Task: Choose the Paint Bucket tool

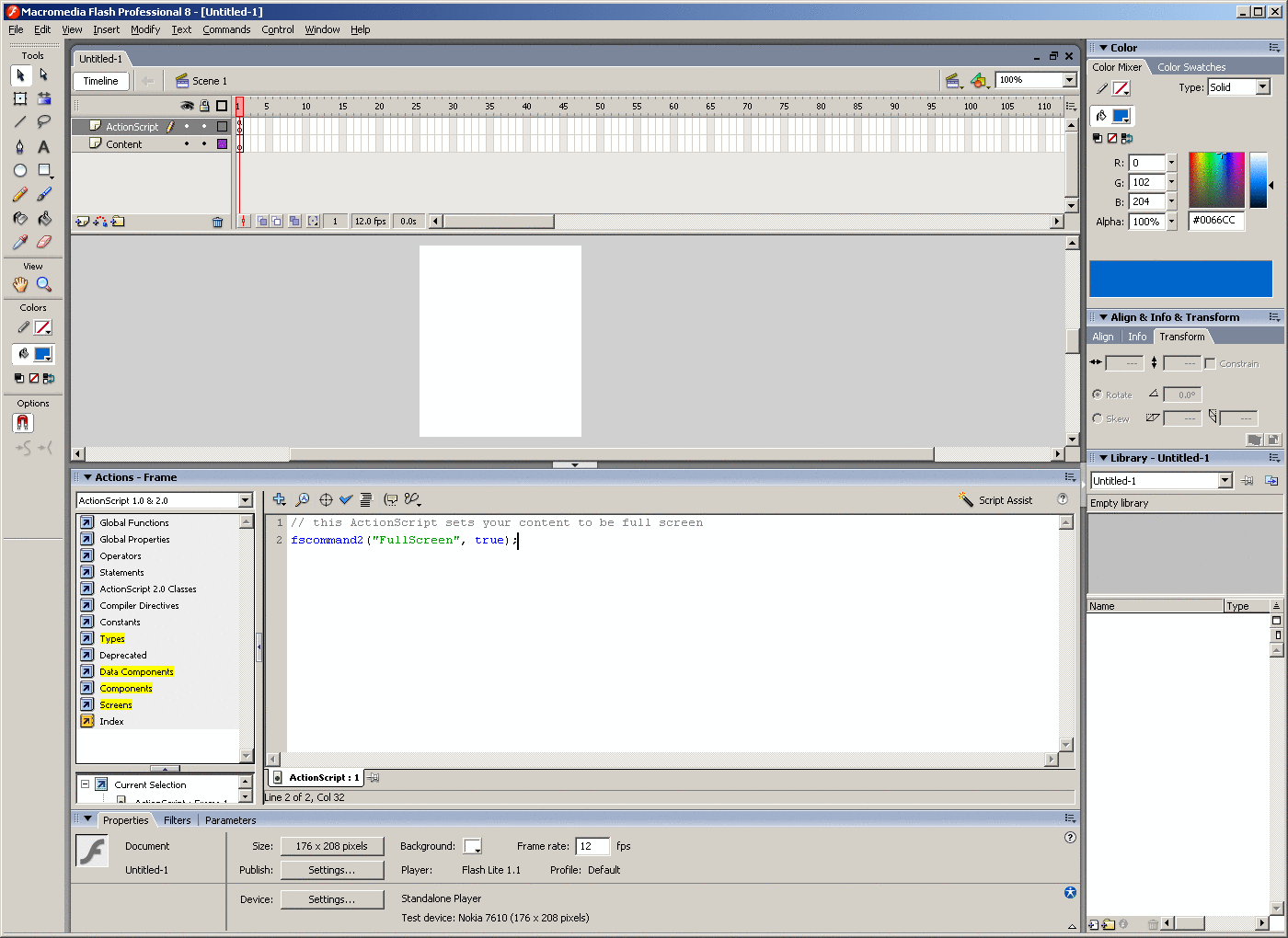Action: (43, 218)
